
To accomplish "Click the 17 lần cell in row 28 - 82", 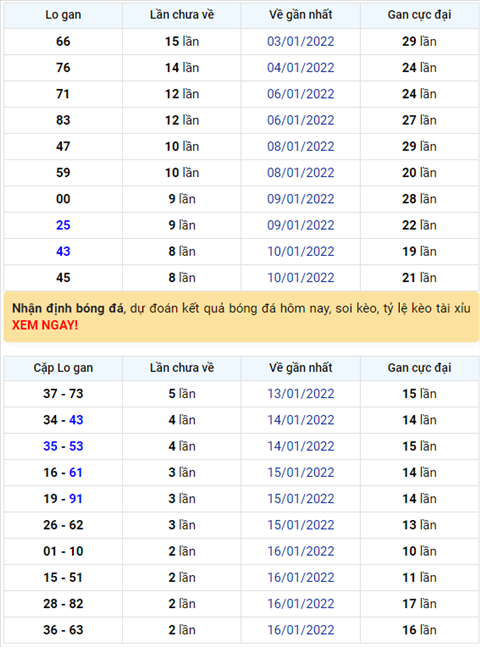I will (x=419, y=604).
